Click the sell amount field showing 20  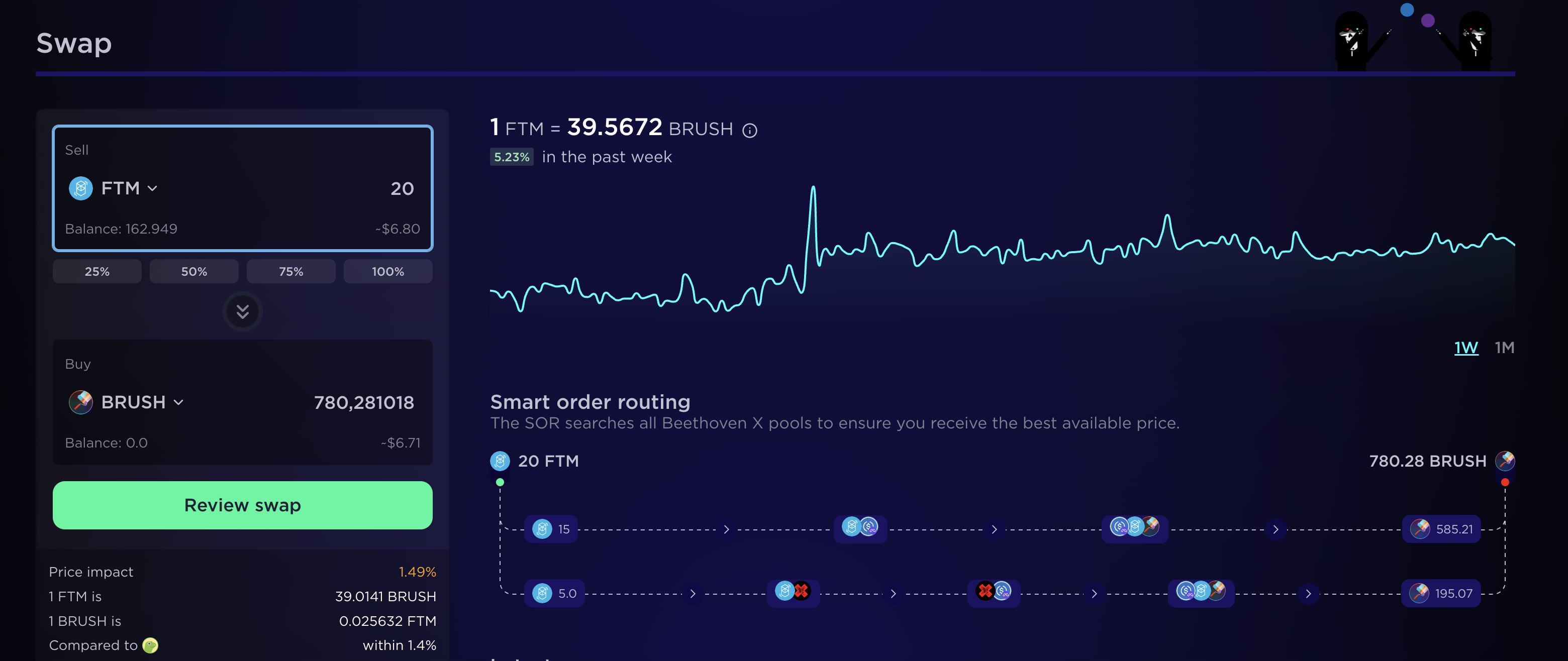(x=365, y=188)
